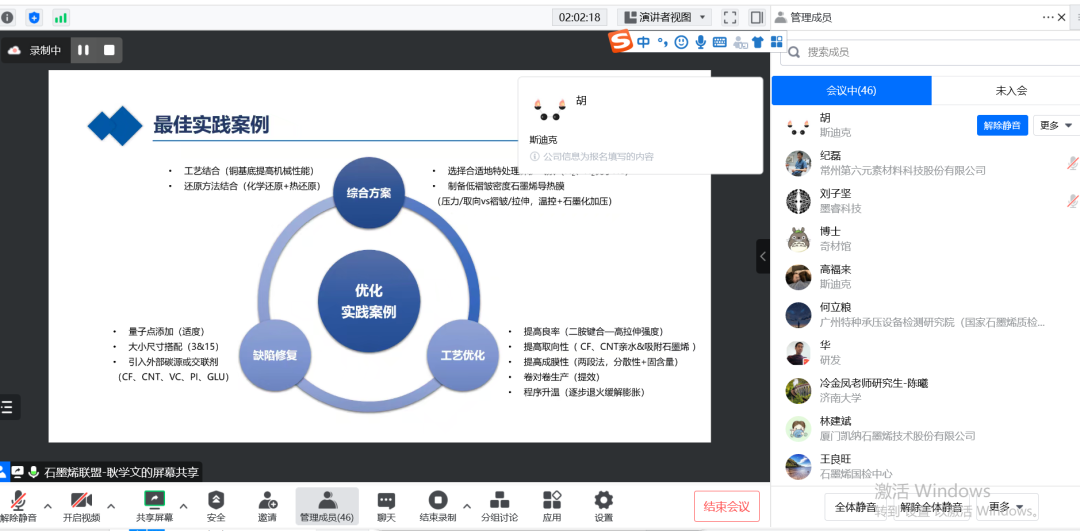Open 分组讨论 breakout rooms
The height and width of the screenshot is (531, 1080).
tap(499, 507)
